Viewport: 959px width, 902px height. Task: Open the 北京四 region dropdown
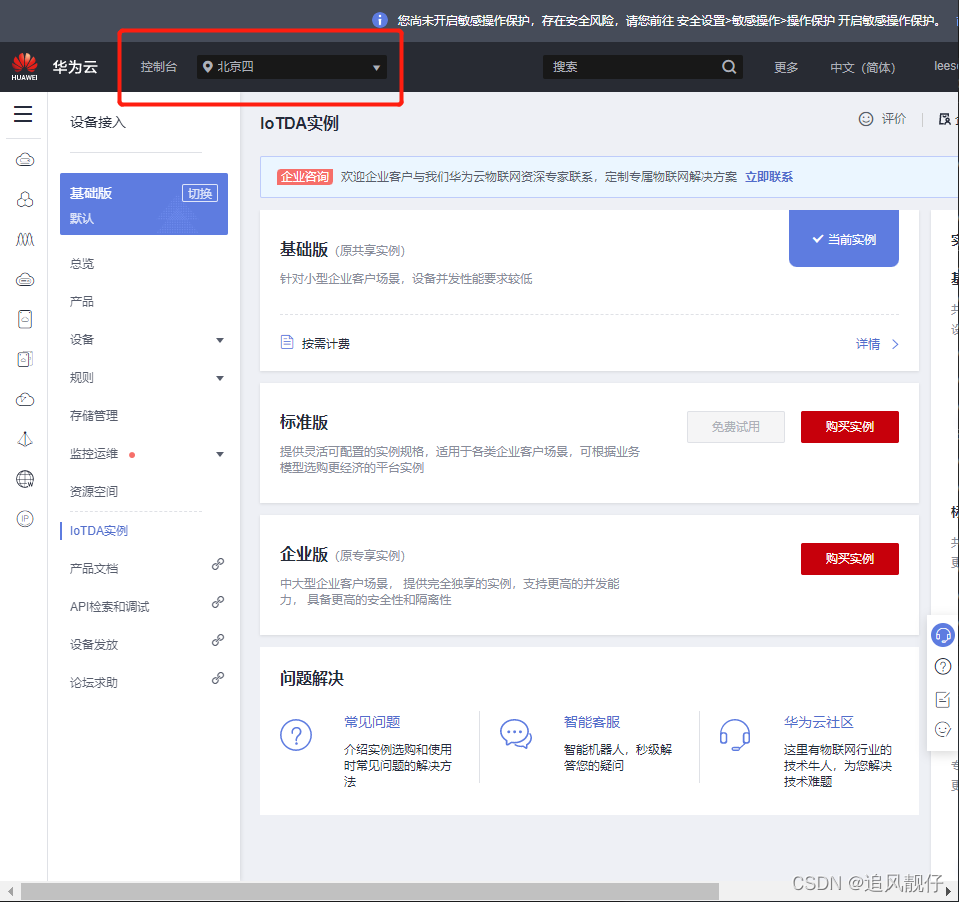click(292, 67)
